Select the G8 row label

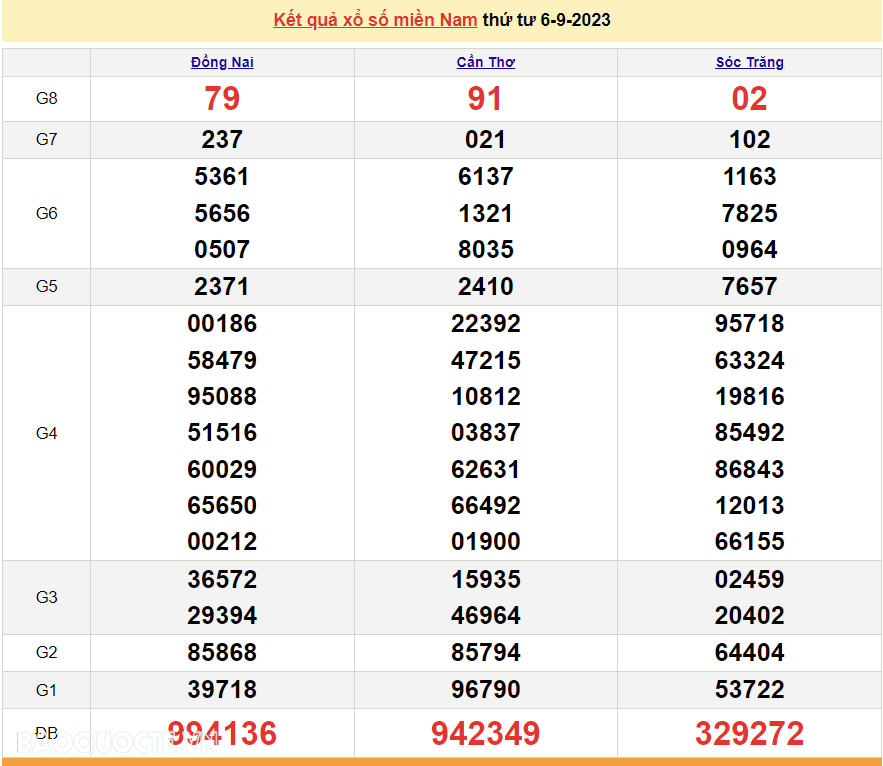[47, 98]
